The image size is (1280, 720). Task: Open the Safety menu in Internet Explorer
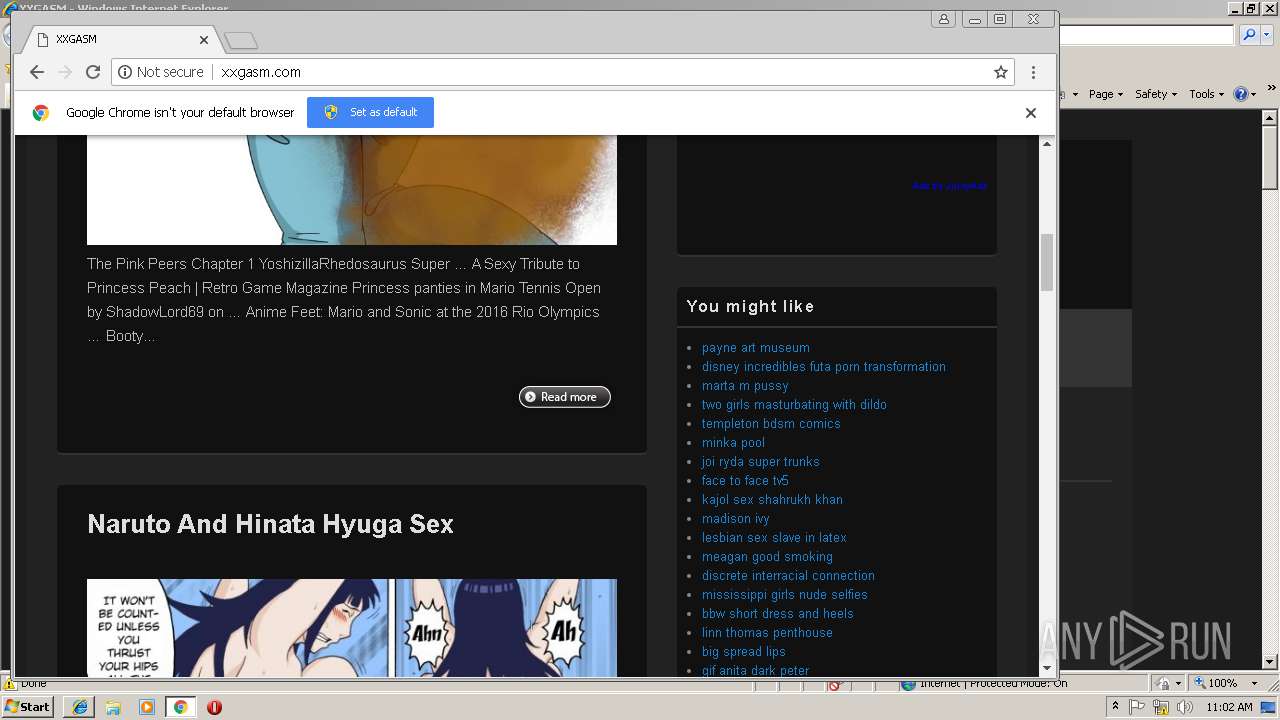[x=1156, y=94]
